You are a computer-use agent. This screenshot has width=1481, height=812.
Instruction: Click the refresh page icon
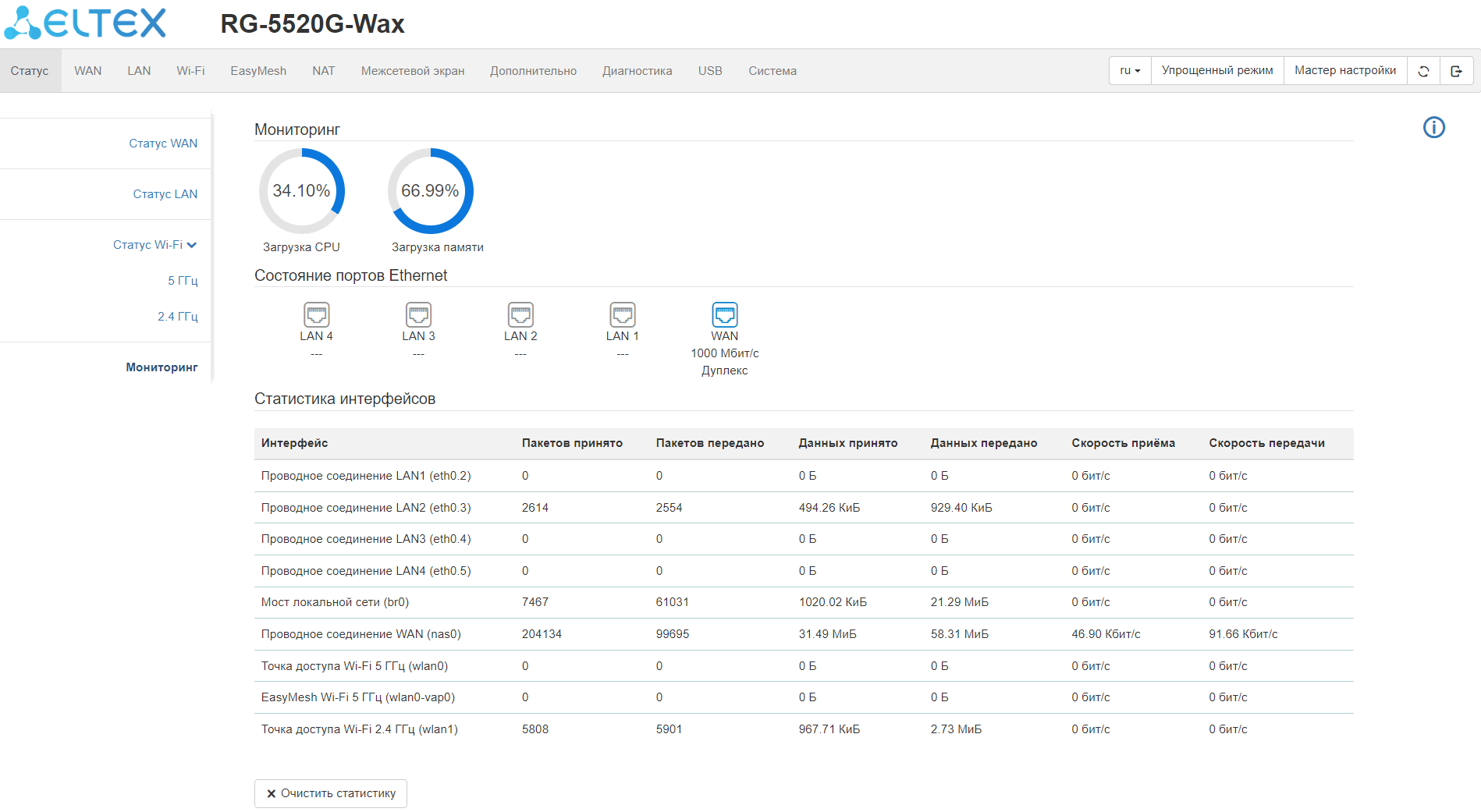coord(1423,71)
